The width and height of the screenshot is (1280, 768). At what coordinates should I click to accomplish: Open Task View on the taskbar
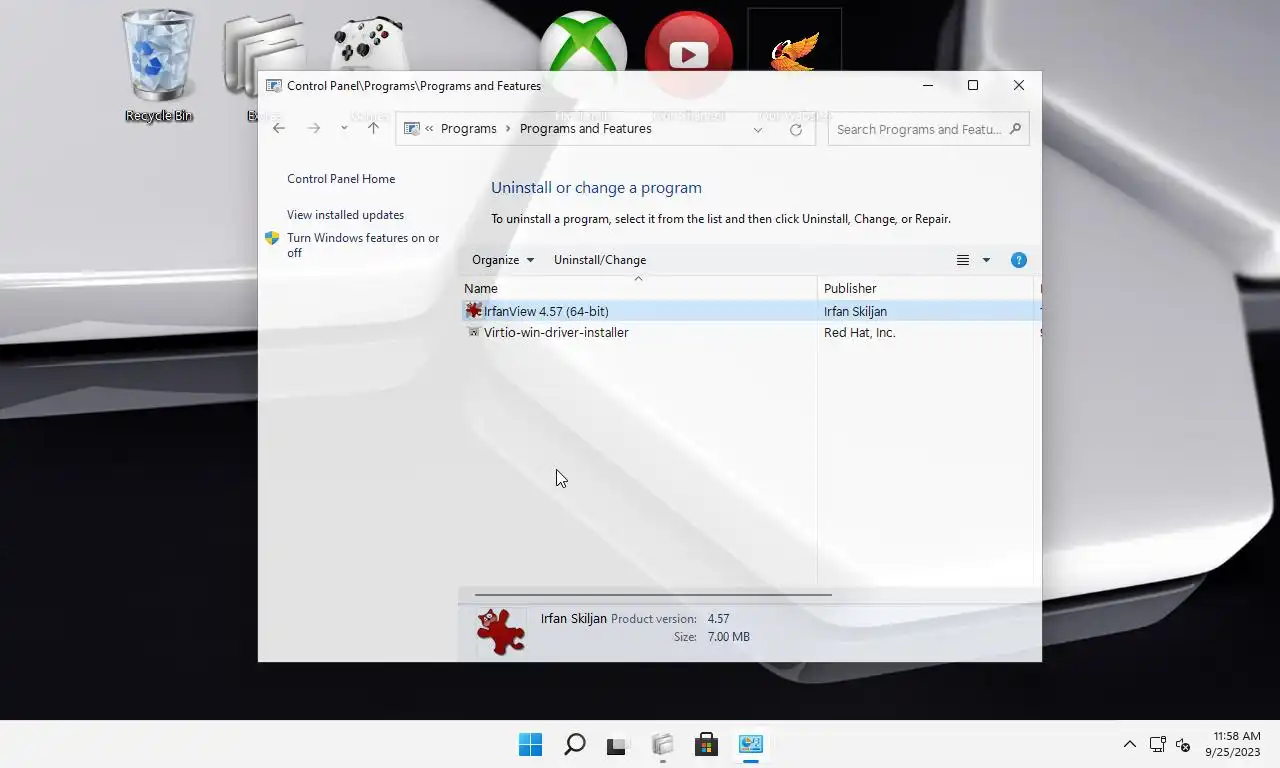(x=618, y=744)
